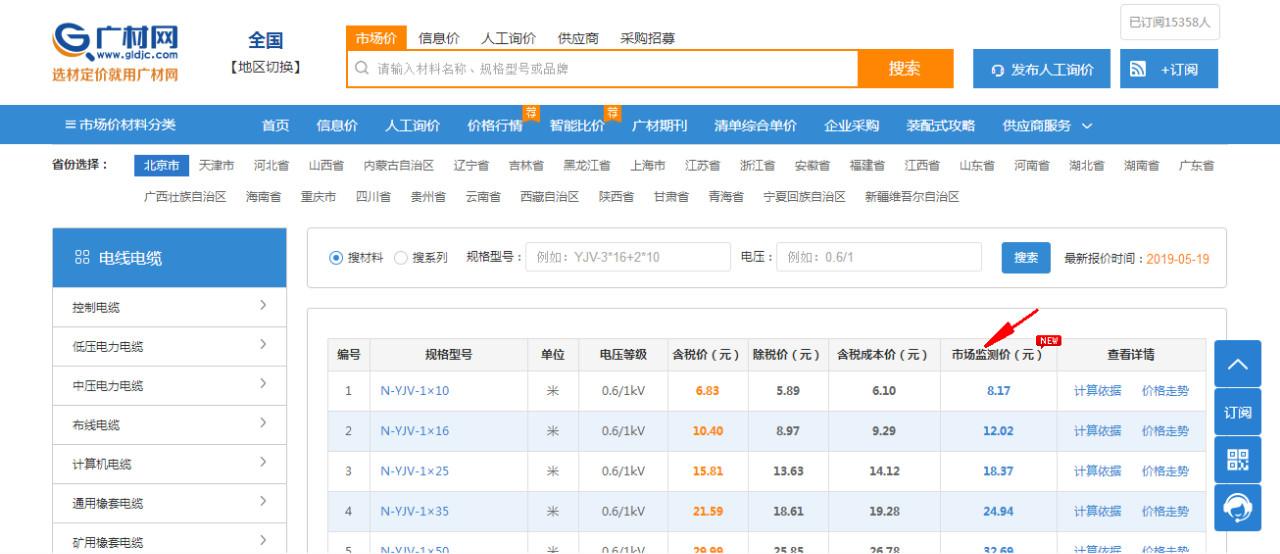The width and height of the screenshot is (1280, 554).
Task: Open 计算依据 for N-YJV-1×16
Action: click(x=1097, y=431)
